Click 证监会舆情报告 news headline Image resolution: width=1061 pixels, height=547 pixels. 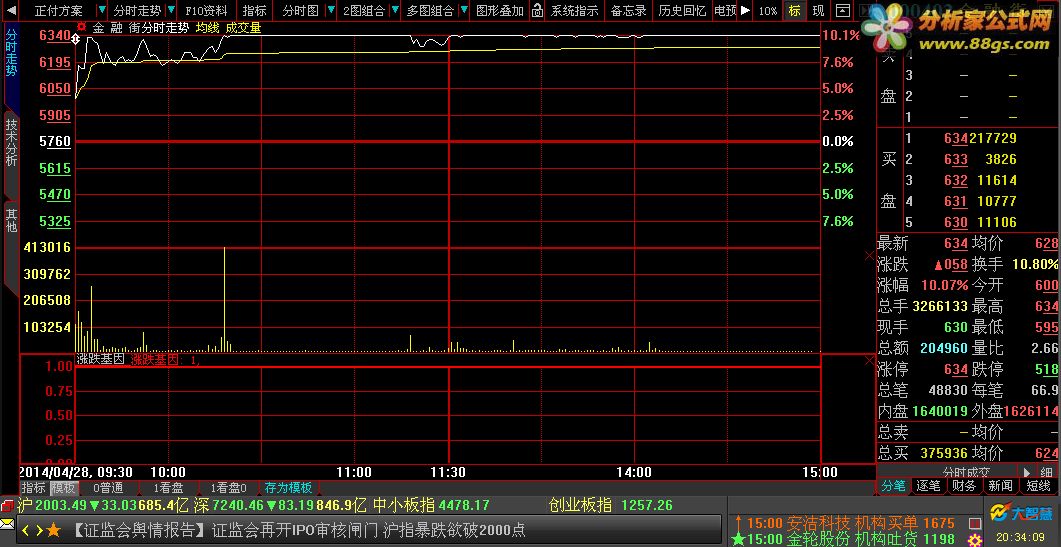(x=298, y=529)
